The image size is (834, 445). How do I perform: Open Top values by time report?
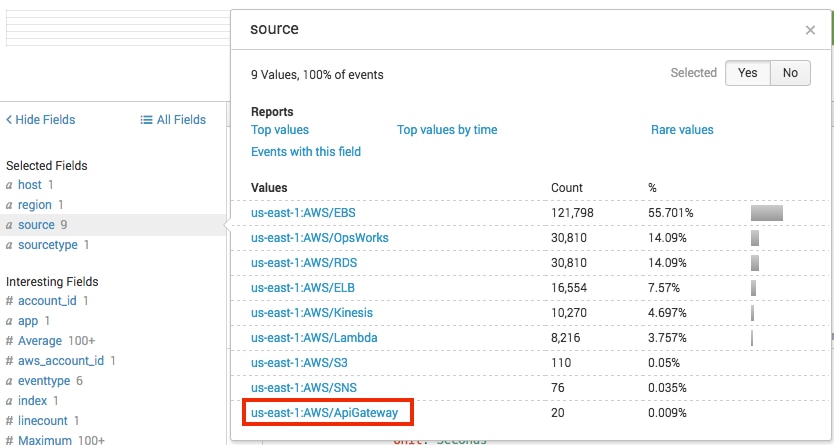point(447,130)
